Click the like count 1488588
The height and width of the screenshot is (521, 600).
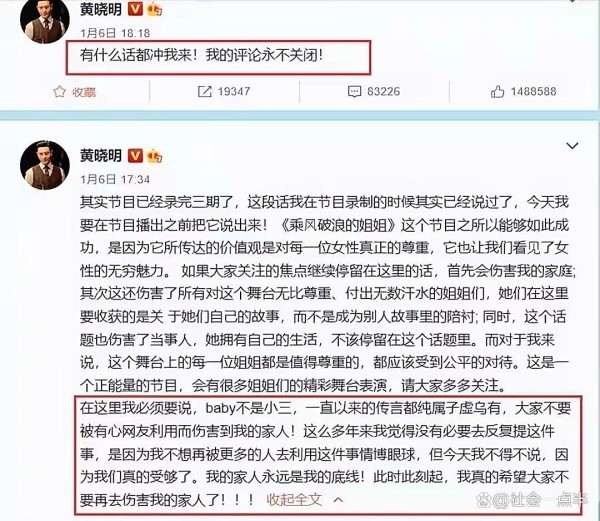[x=533, y=91]
